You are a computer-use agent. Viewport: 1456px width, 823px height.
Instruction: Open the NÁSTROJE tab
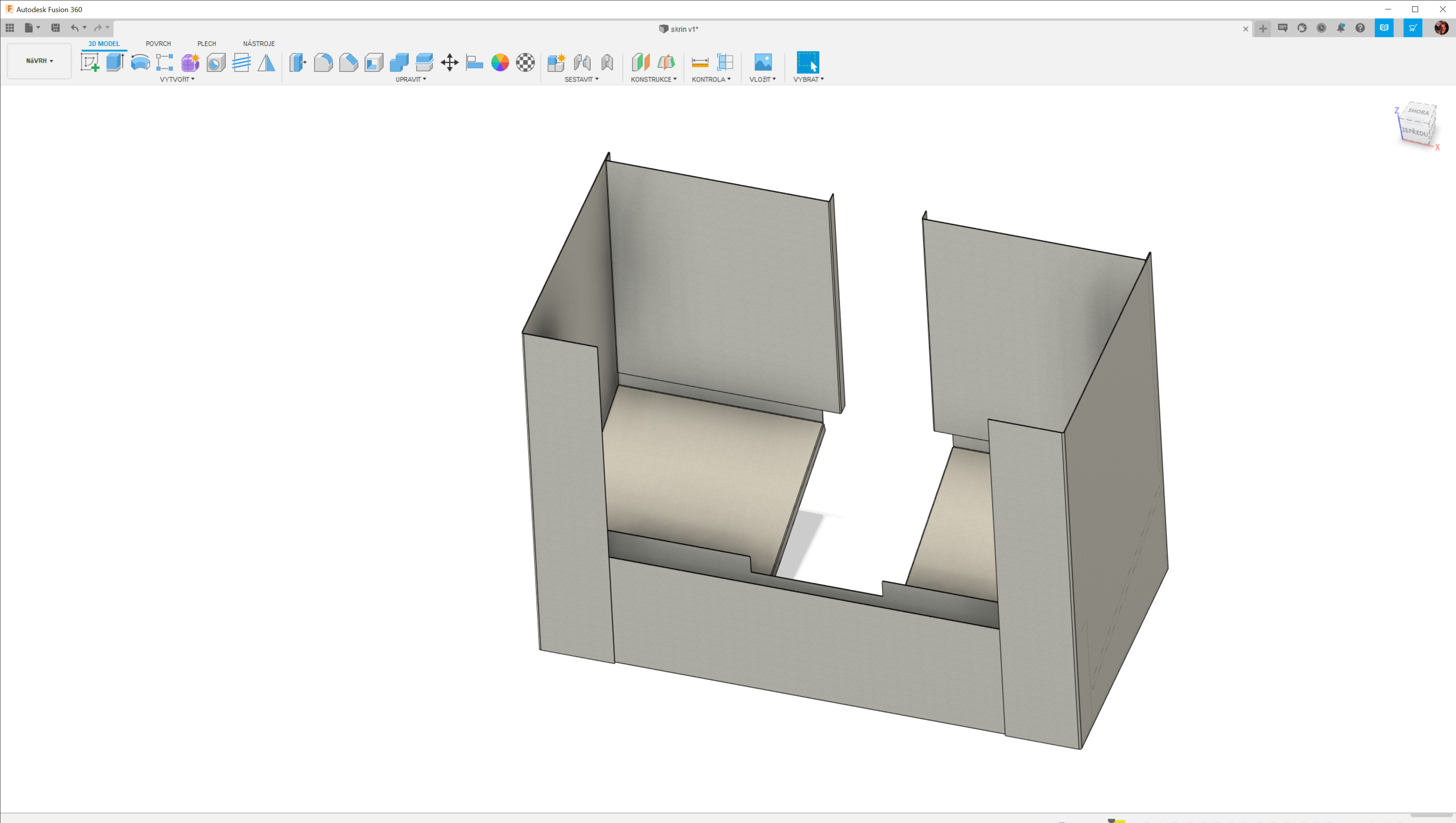[x=259, y=43]
